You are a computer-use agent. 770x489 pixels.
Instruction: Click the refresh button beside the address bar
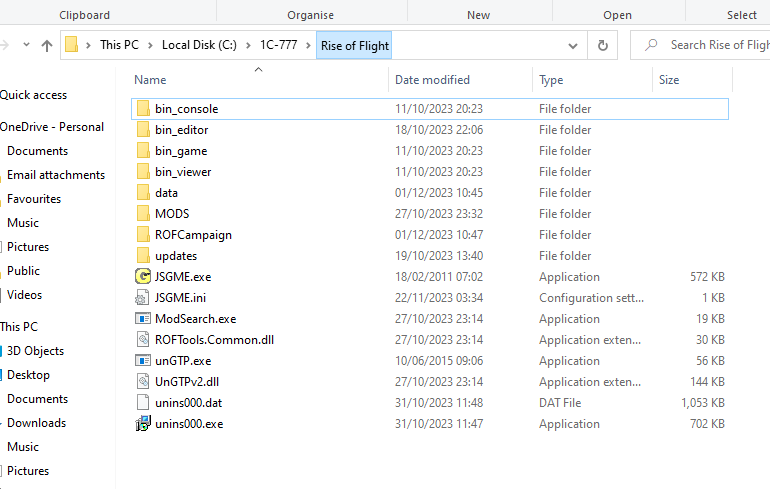coord(603,45)
